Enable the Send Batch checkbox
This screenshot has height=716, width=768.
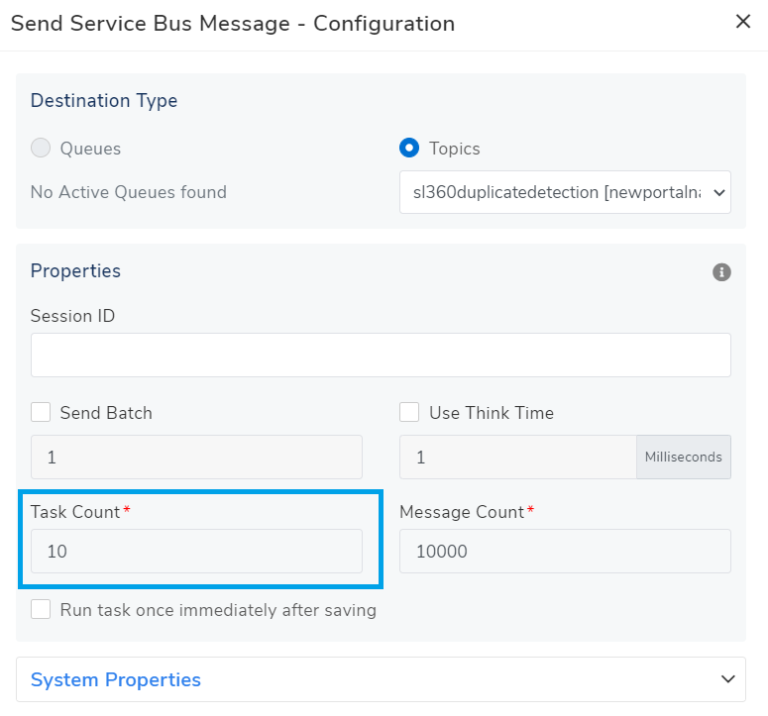tap(41, 412)
